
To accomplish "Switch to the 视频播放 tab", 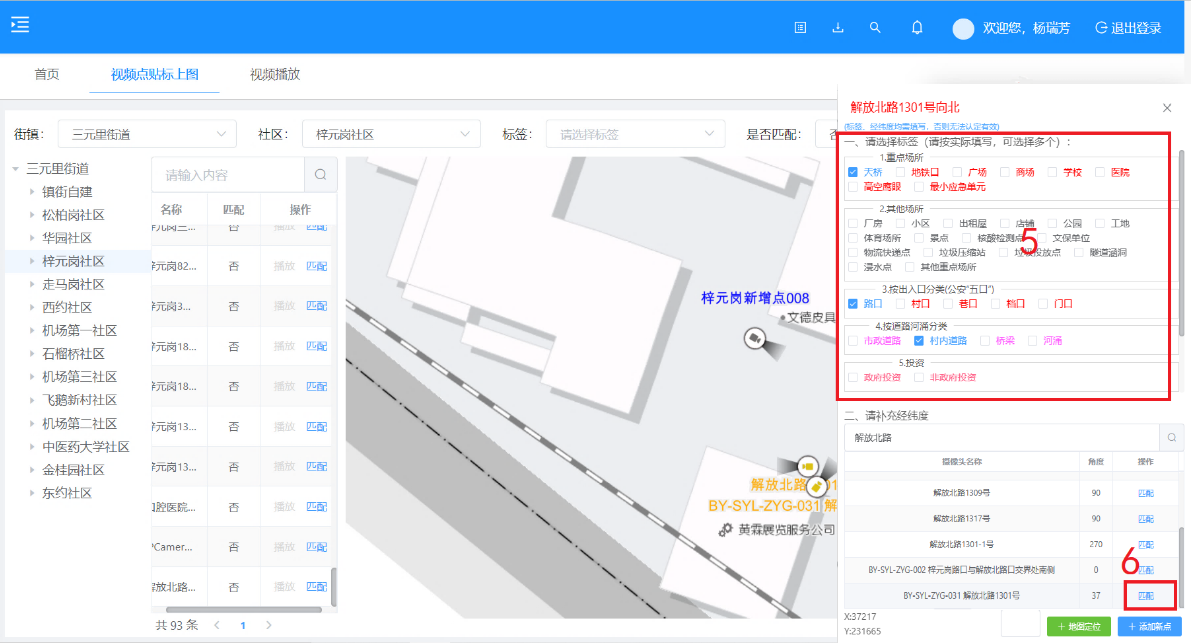I will (x=275, y=74).
